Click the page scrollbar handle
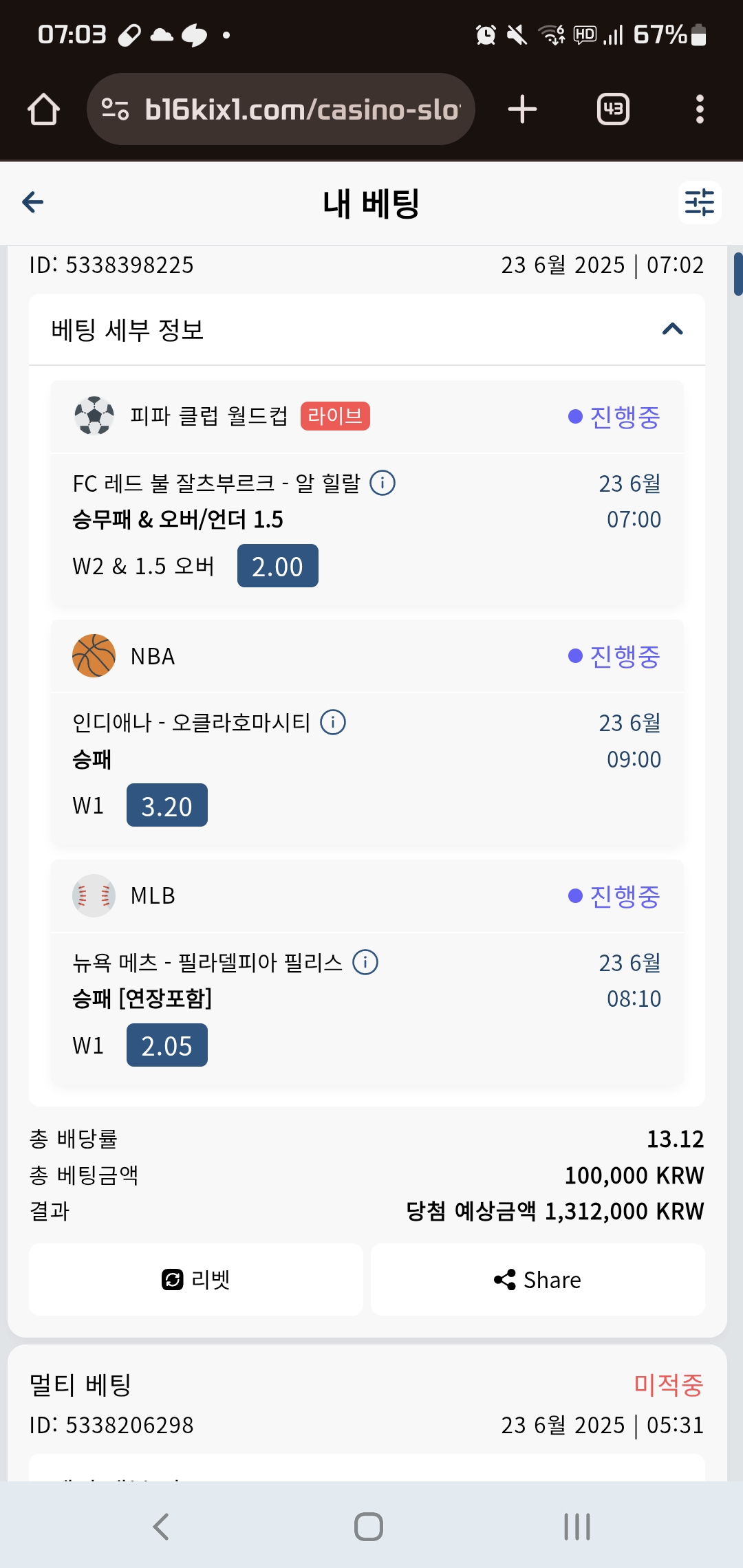This screenshot has width=743, height=1568. [x=738, y=274]
